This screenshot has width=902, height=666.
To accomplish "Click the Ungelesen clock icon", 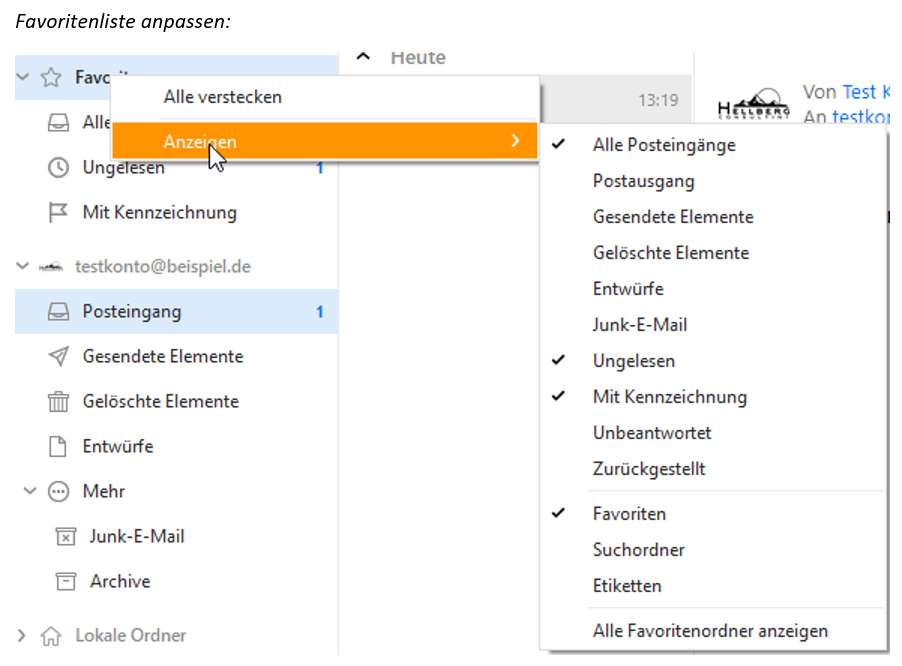I will coord(58,167).
